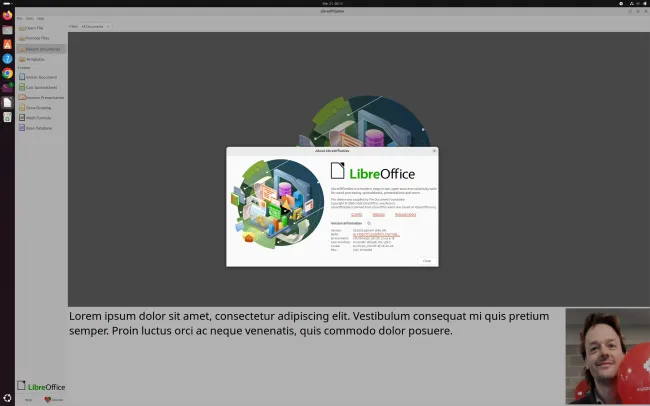Launch Ubuntu Software from the dock

coord(7,44)
